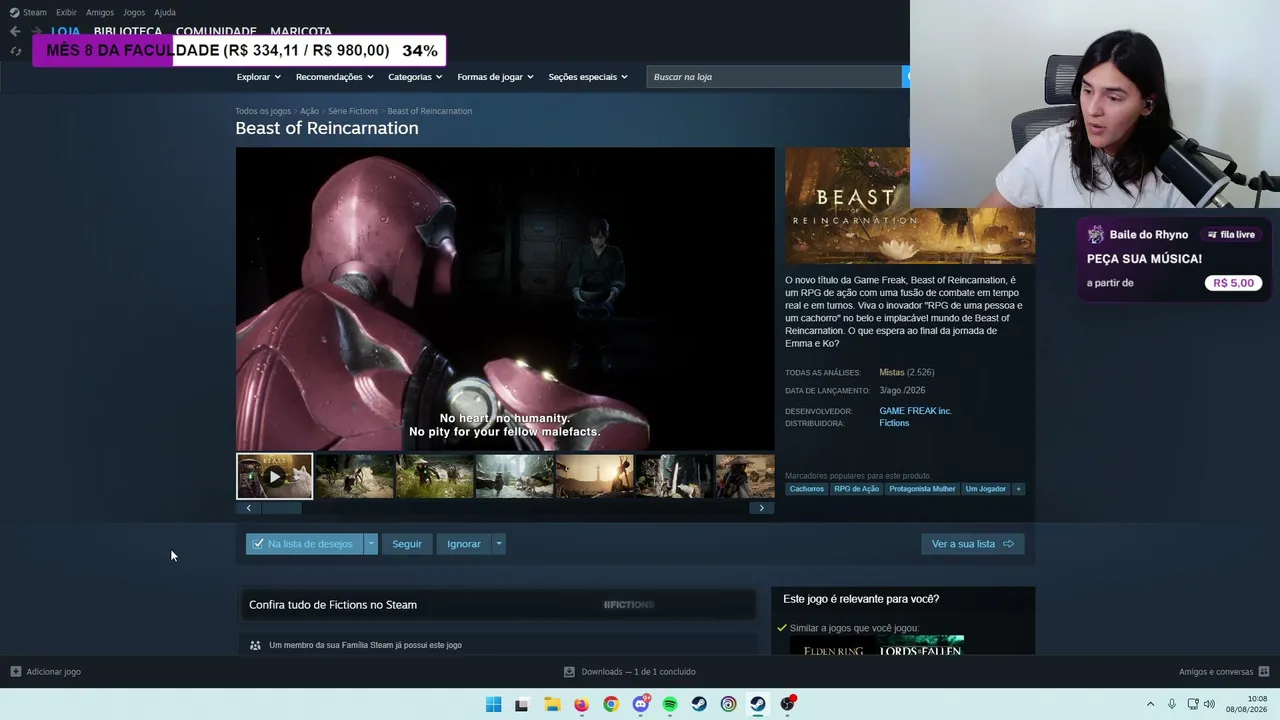
Task: Click the Cachorros tag
Action: pos(807,489)
